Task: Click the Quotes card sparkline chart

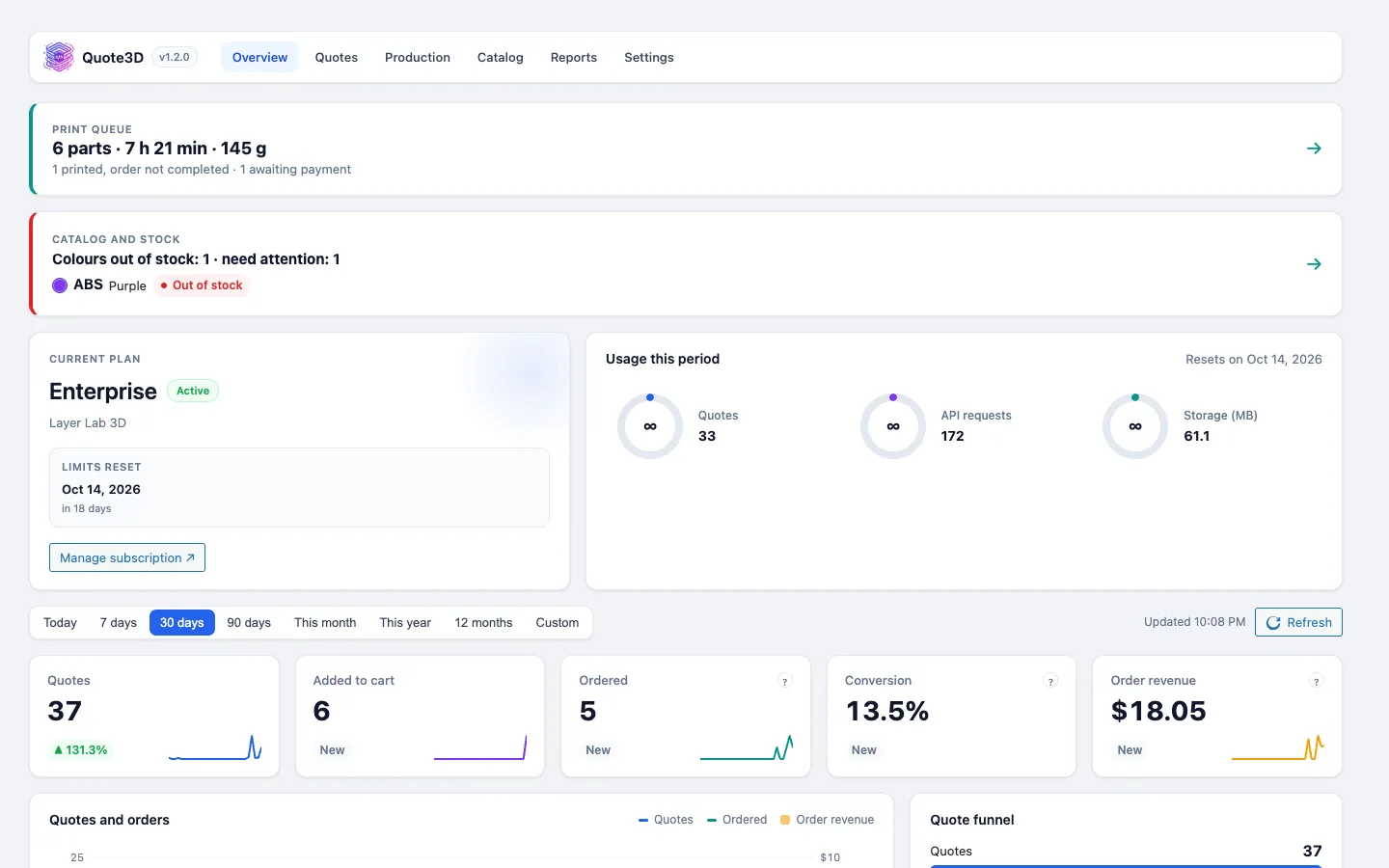Action: (x=215, y=747)
